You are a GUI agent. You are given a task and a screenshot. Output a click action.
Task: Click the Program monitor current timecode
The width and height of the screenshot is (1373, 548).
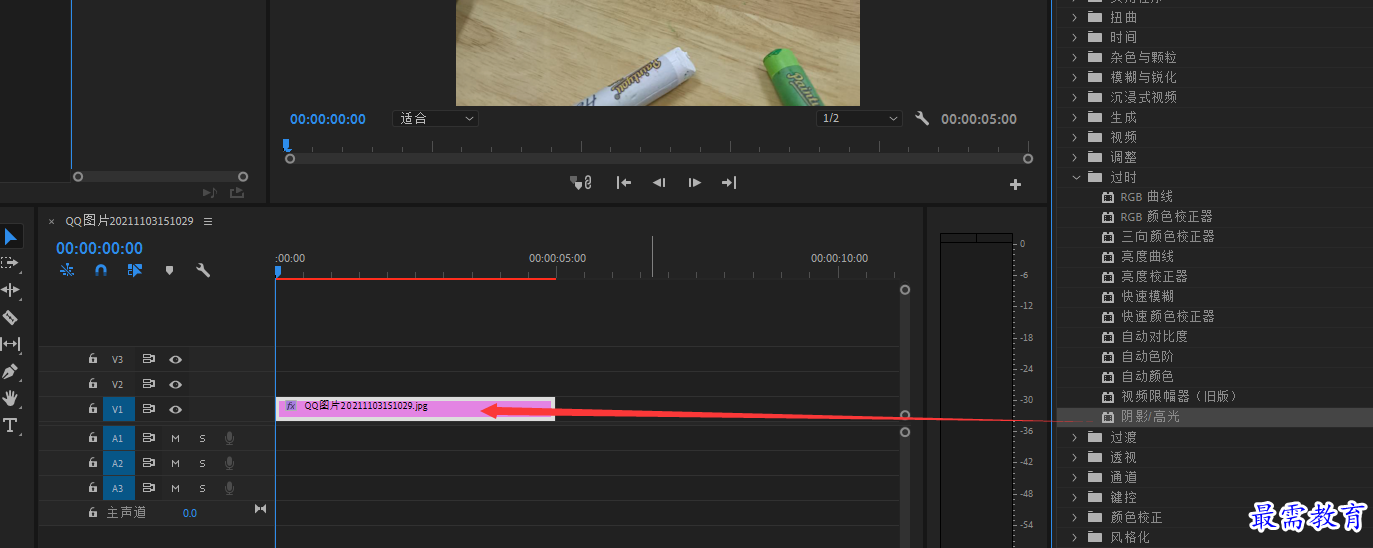click(x=328, y=119)
